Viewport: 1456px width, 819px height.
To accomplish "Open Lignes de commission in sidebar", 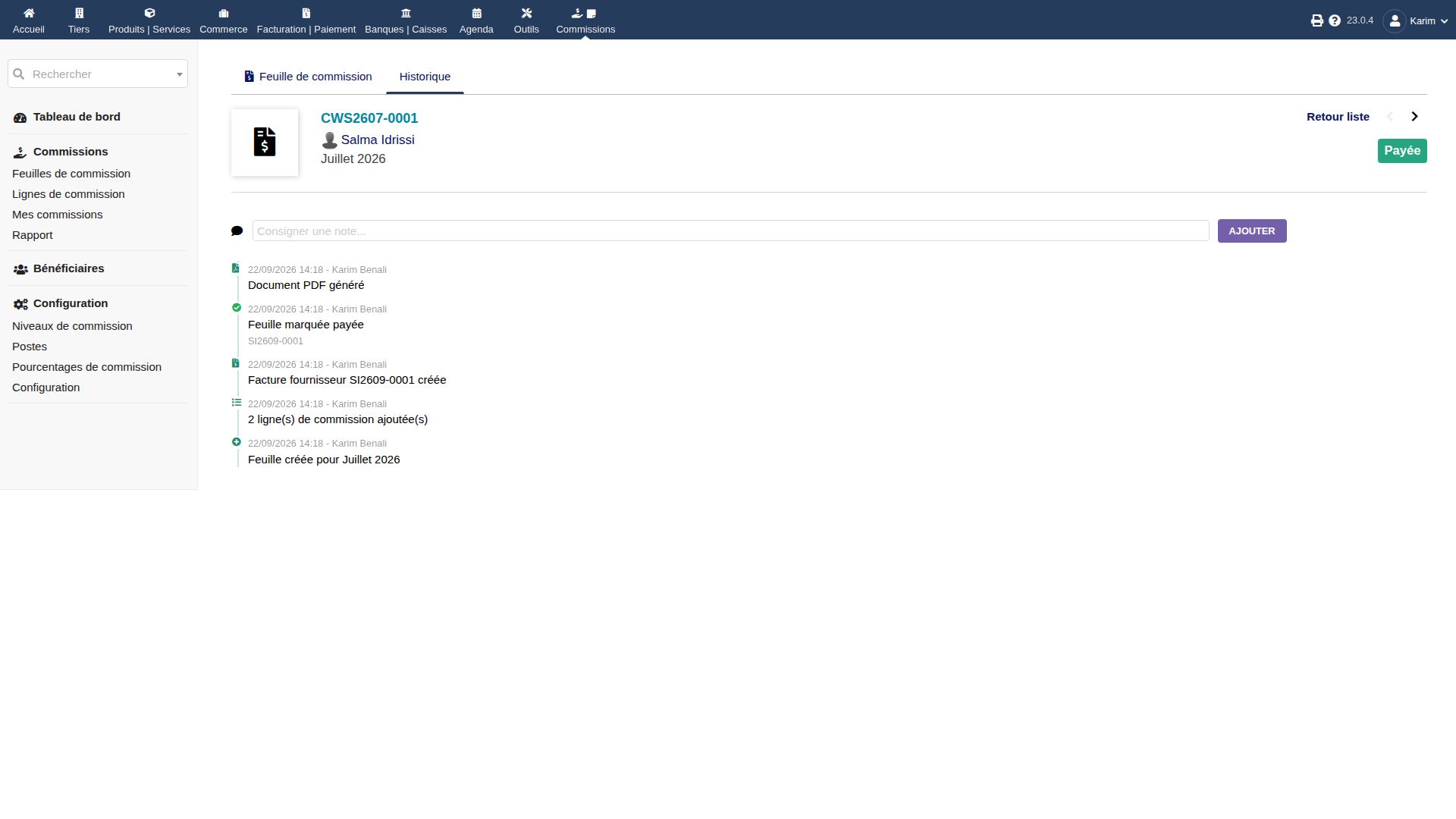I will [68, 194].
